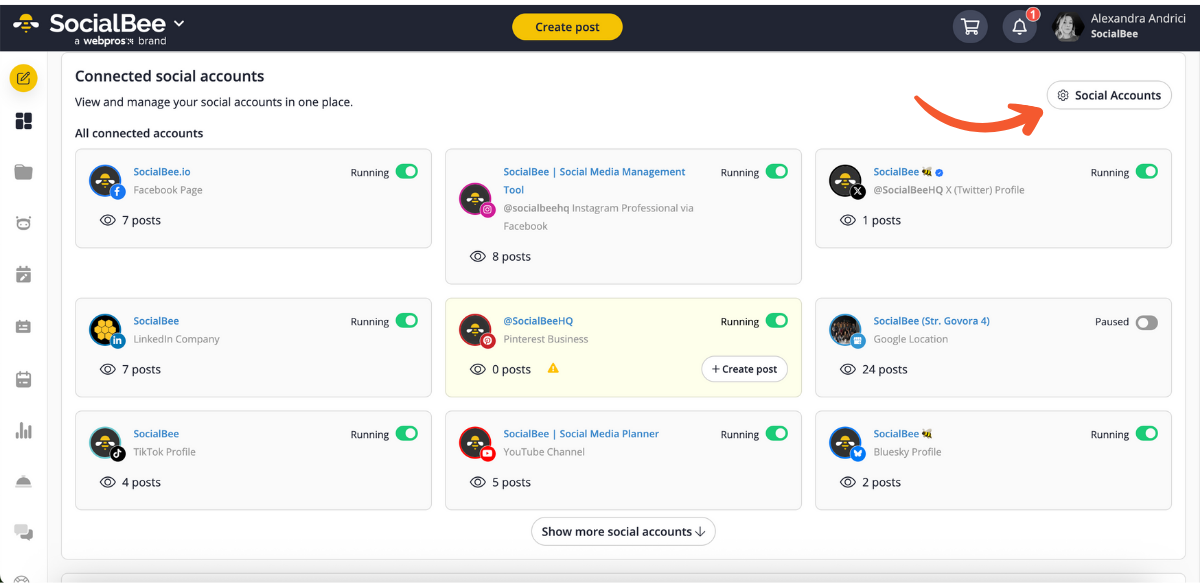Click the yellow compose pencil icon
Screen dimensions: 1200x587
click(24, 78)
